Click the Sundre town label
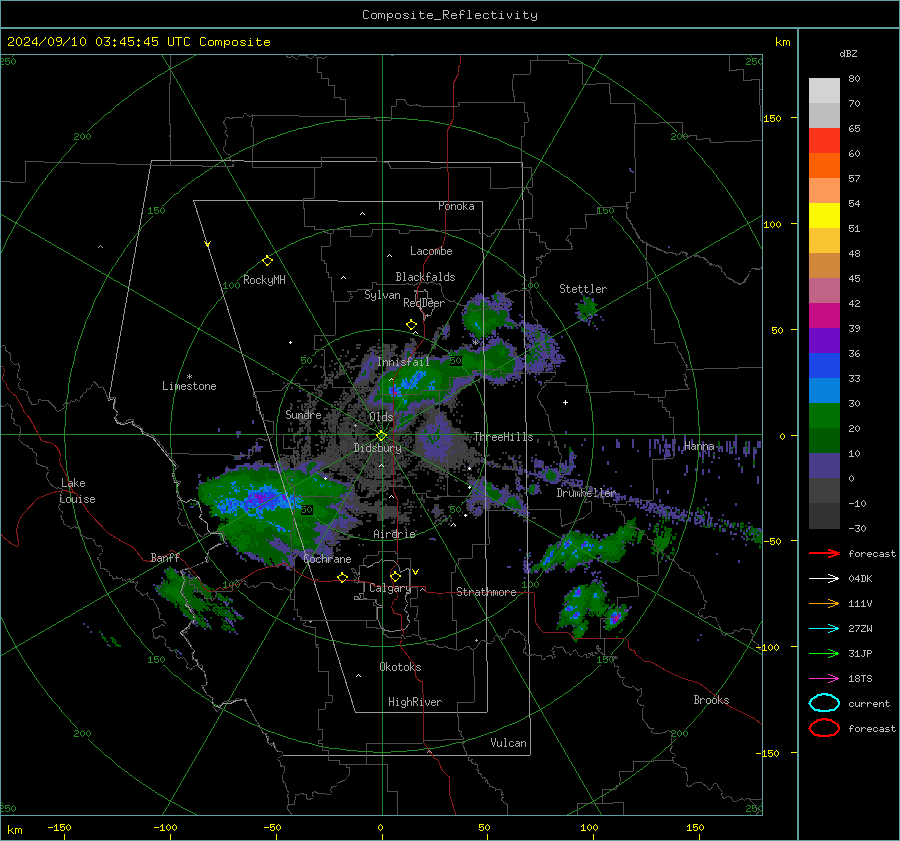Image resolution: width=900 pixels, height=841 pixels. point(303,414)
